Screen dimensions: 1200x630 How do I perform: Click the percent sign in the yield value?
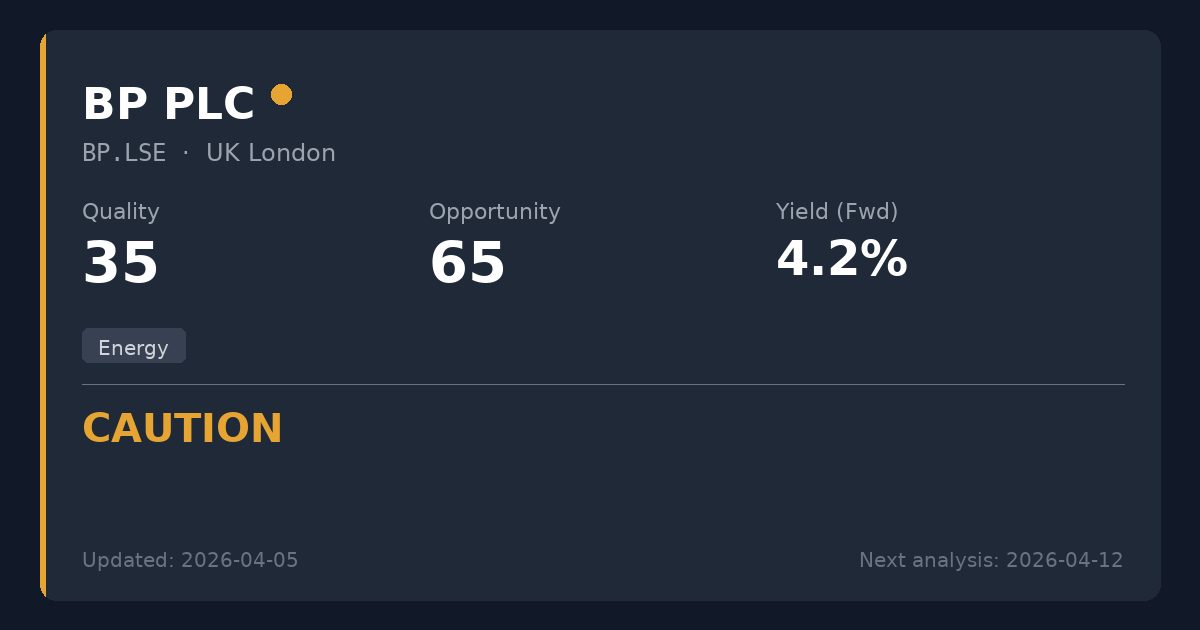point(886,260)
